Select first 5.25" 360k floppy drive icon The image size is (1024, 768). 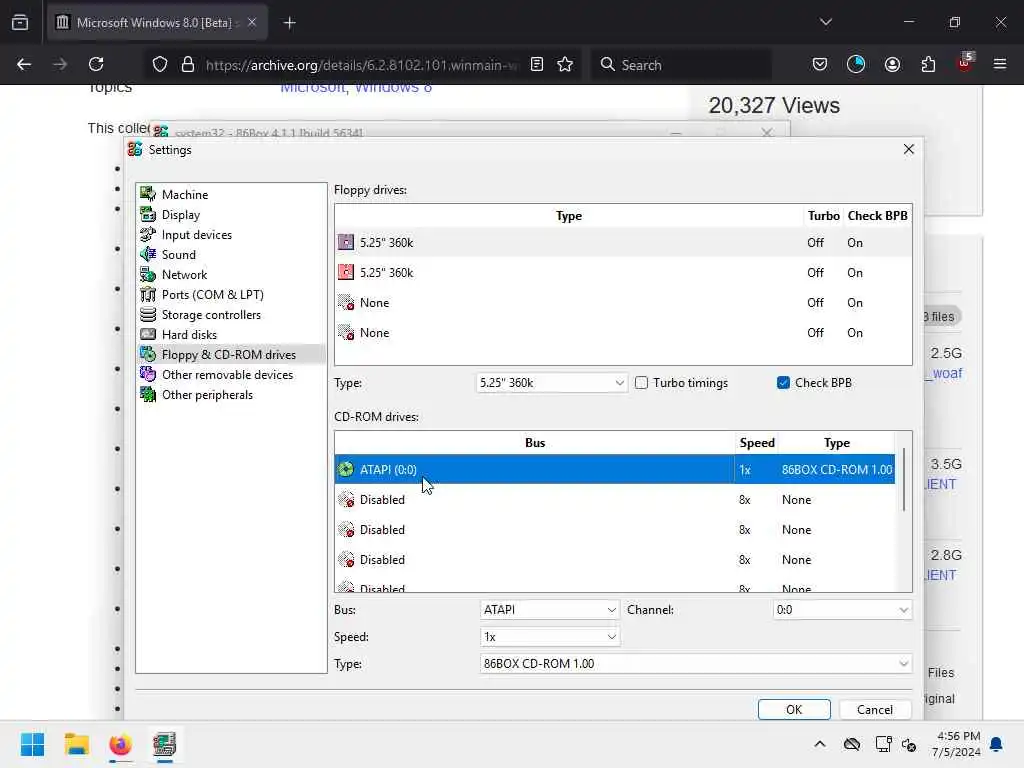[345, 242]
